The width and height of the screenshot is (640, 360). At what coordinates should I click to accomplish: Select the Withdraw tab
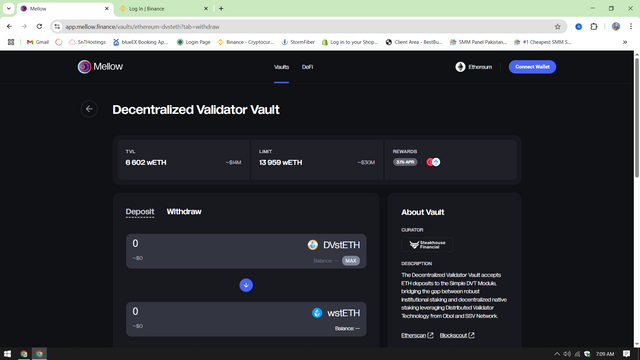click(x=184, y=211)
